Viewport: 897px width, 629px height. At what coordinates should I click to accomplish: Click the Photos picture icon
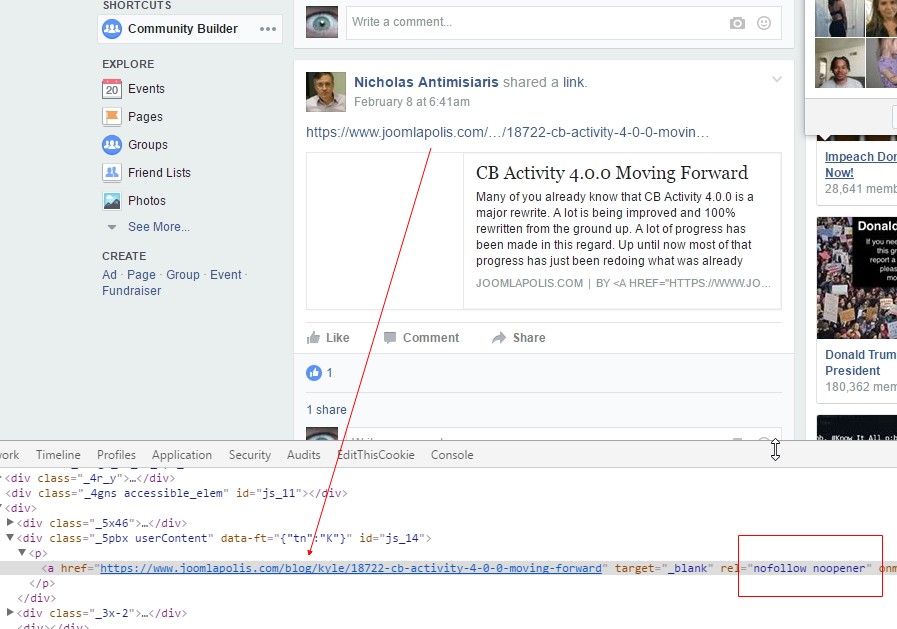point(112,201)
